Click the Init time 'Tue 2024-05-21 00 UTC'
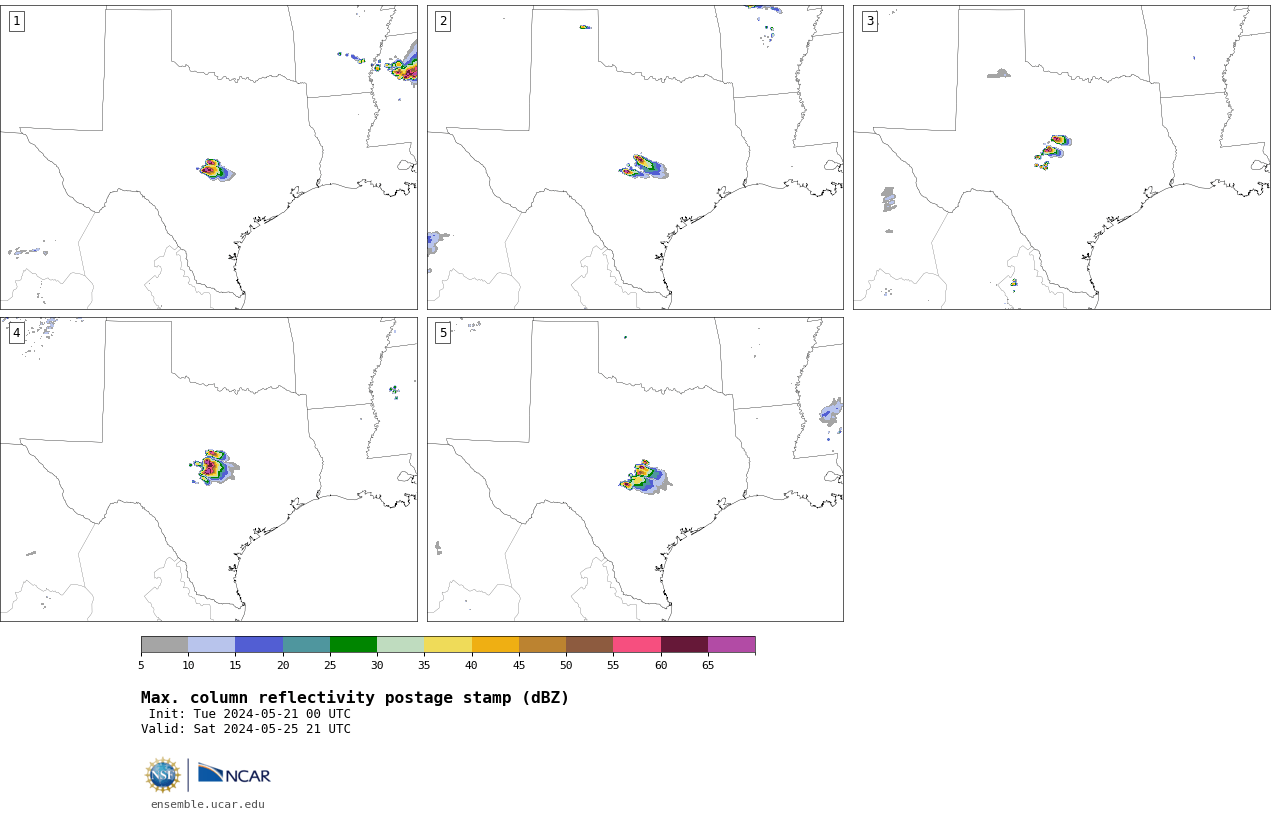The image size is (1280, 815). (272, 714)
